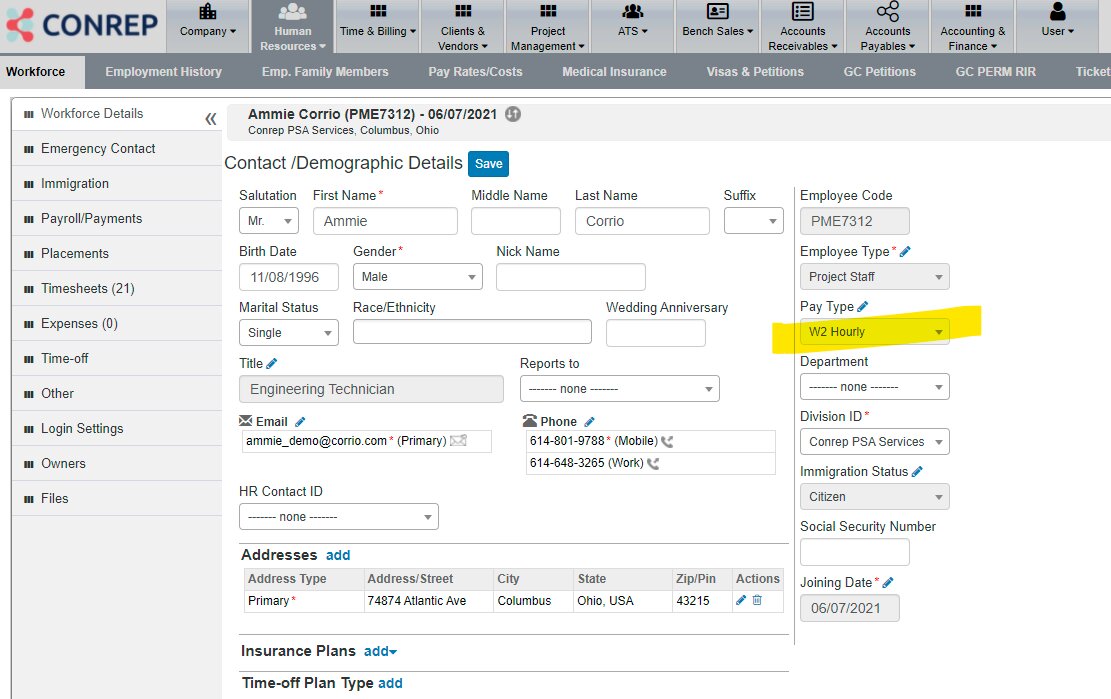1111x699 pixels.
Task: Expand the Marital Status dropdown
Action: point(288,333)
